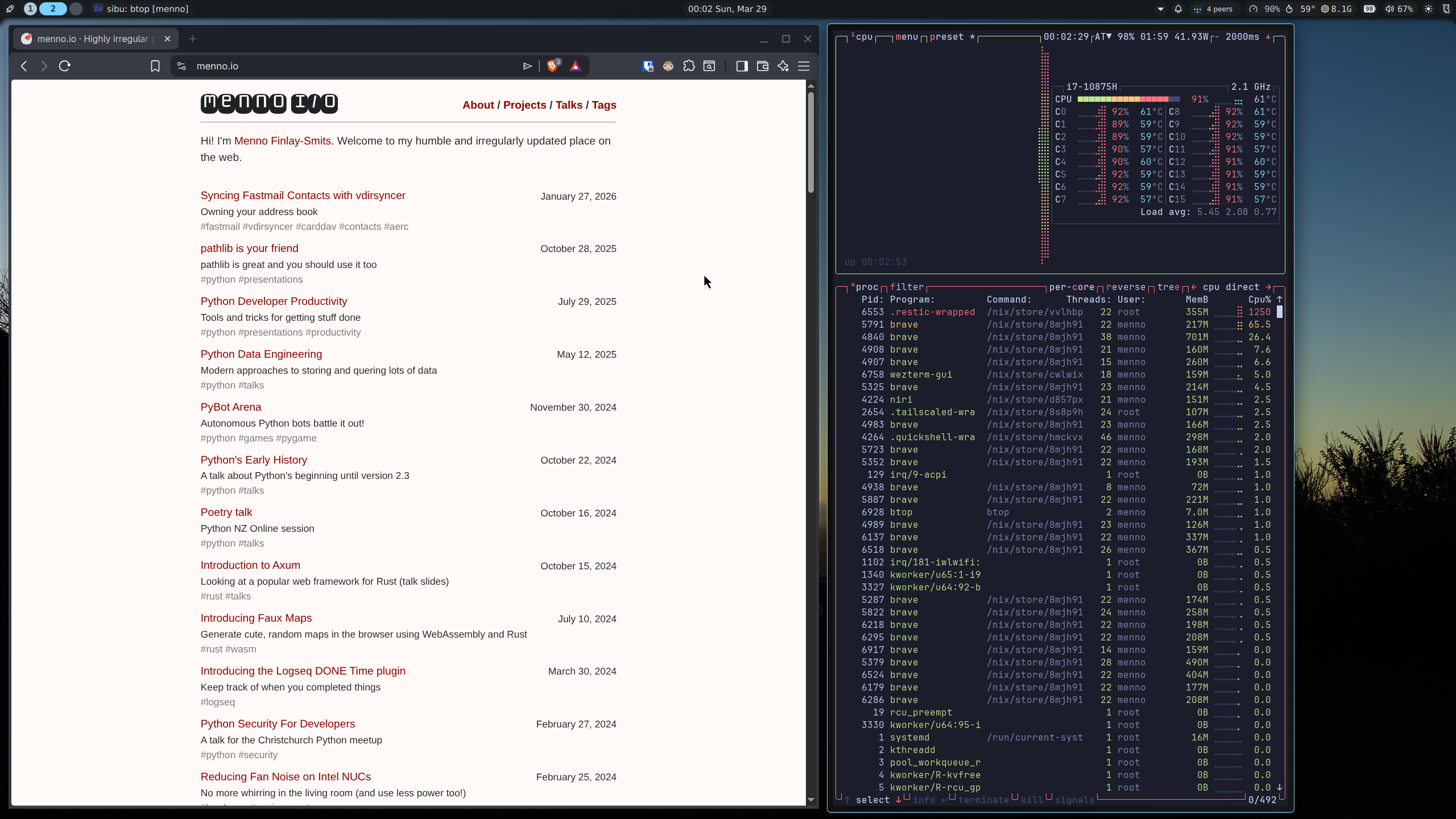Open the btop preset selector
The width and height of the screenshot is (1456, 819).
coord(946,37)
